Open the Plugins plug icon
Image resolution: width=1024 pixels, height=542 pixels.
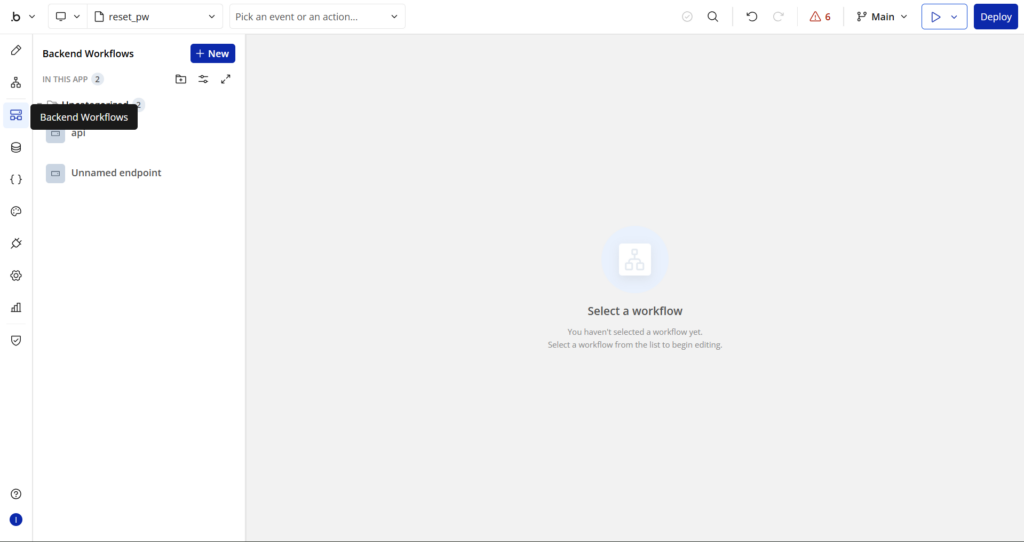[x=16, y=244]
